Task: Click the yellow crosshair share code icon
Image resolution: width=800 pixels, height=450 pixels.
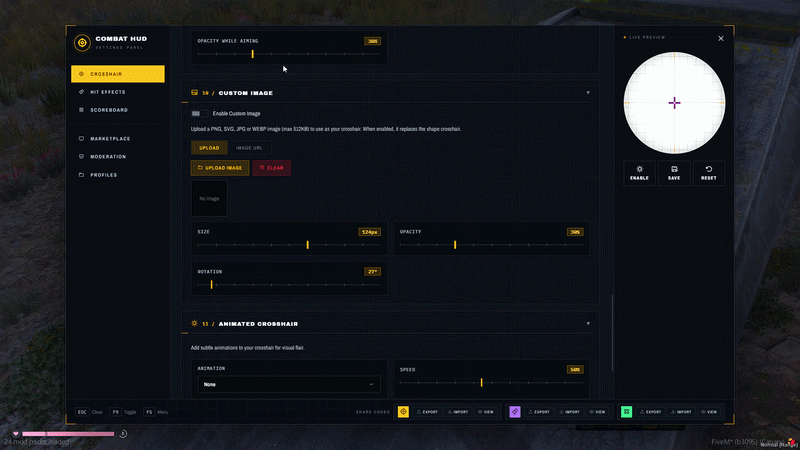Action: 403,412
